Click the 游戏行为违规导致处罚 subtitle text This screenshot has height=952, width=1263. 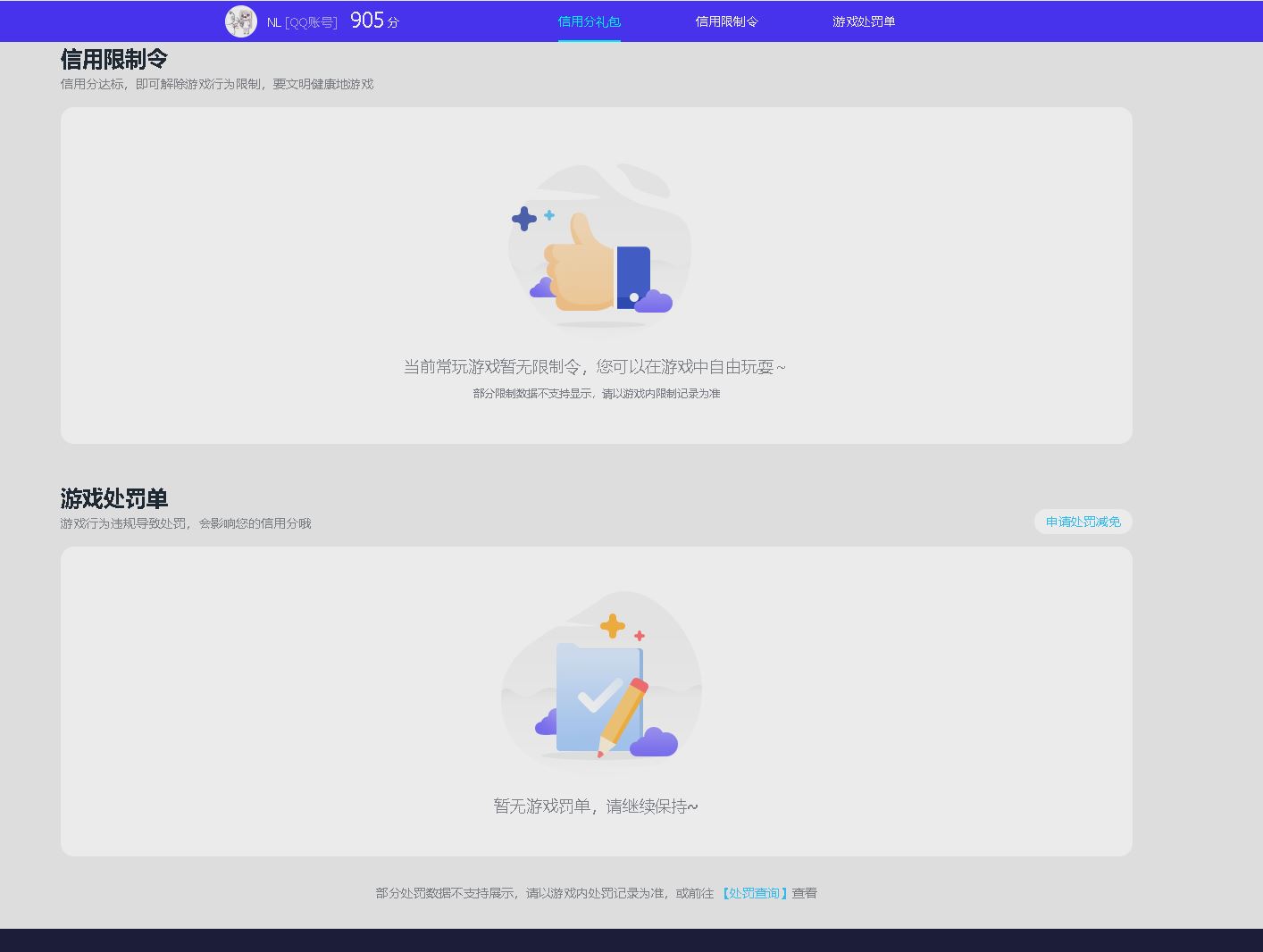tap(186, 523)
